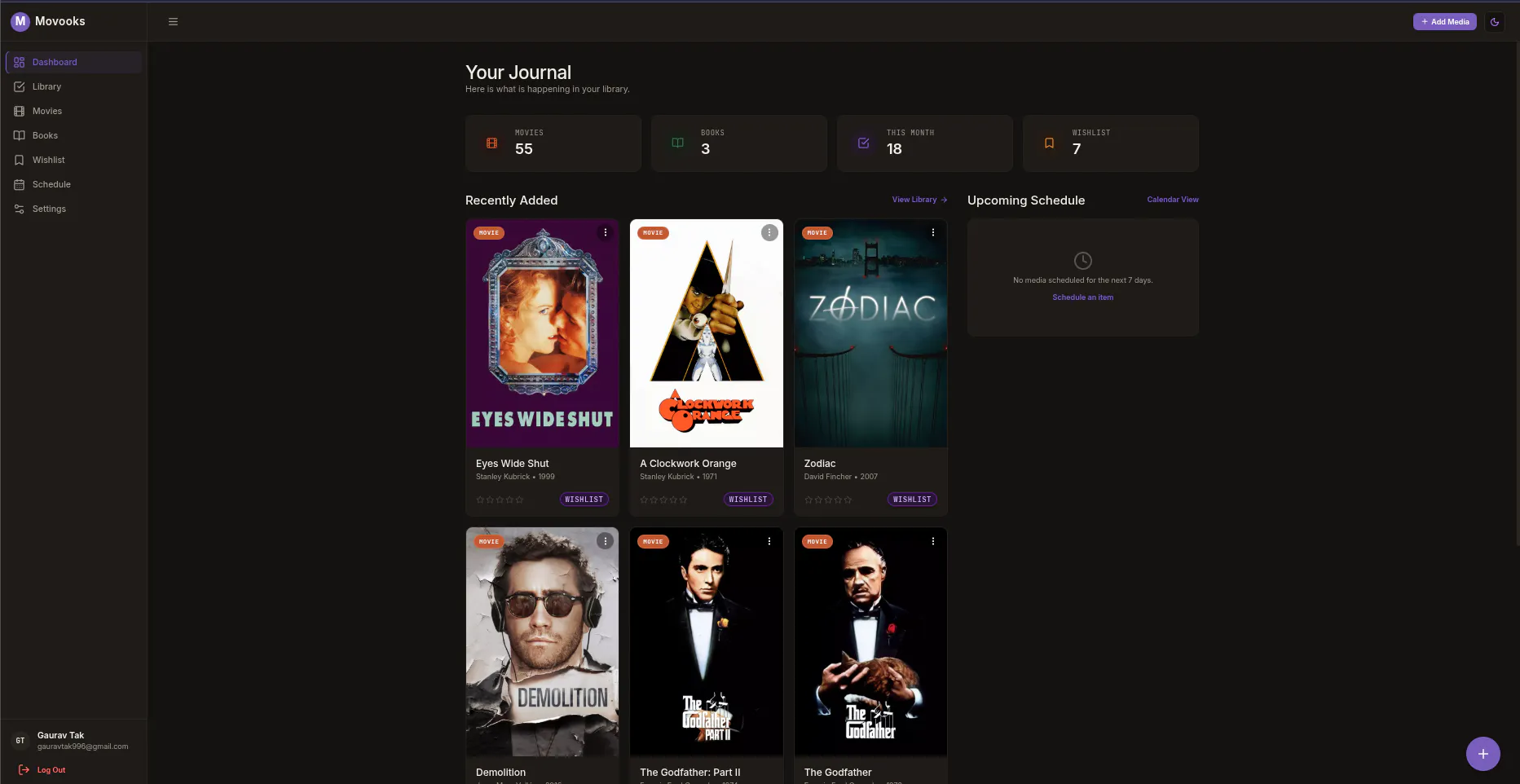Viewport: 1520px width, 784px height.
Task: Open the Zodiac poster
Action: [870, 333]
